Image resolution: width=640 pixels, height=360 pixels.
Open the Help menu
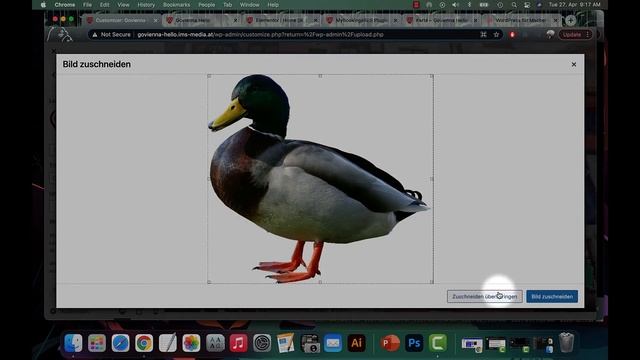273,5
